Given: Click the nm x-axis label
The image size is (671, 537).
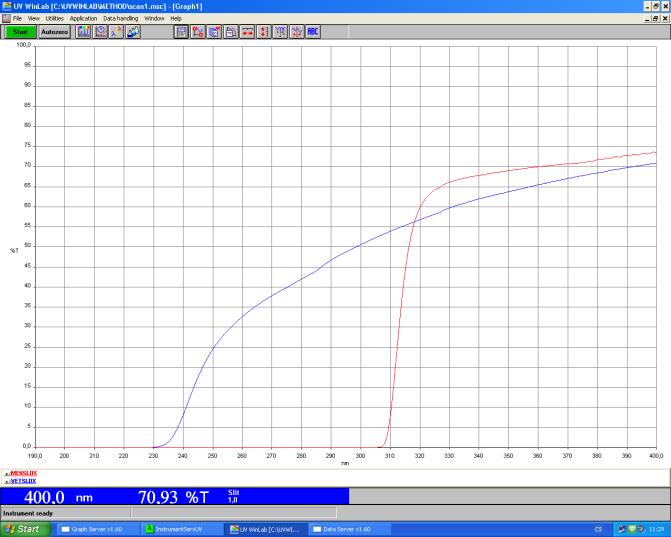Looking at the screenshot, I should [345, 463].
